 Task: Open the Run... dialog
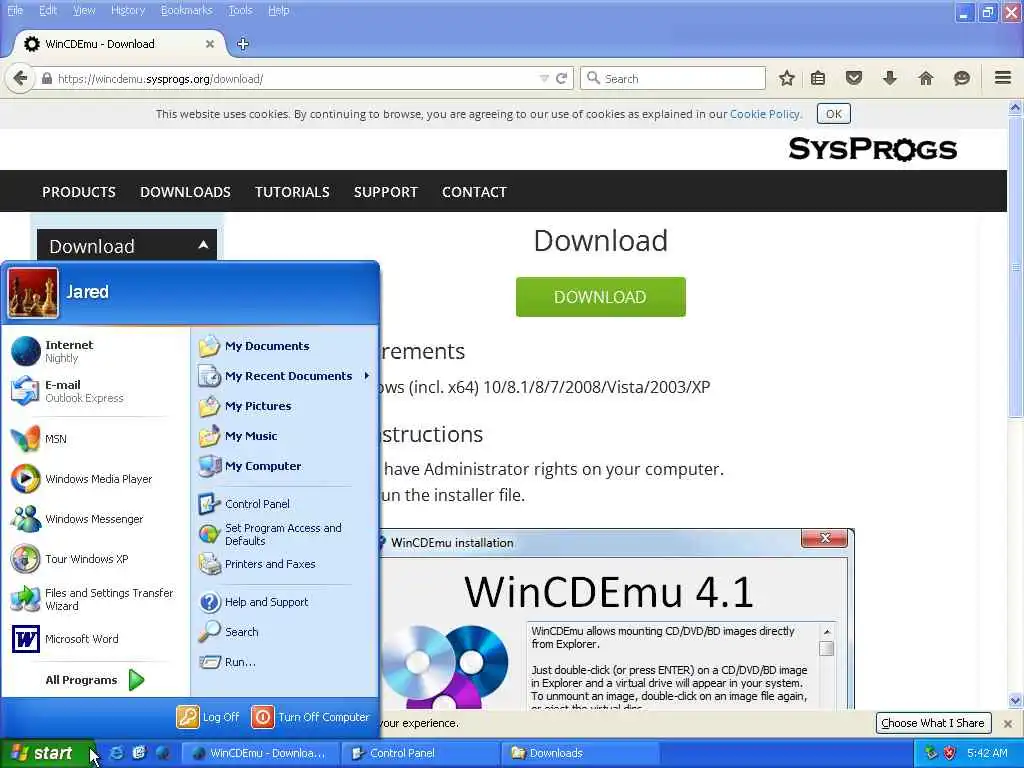tap(285, 662)
